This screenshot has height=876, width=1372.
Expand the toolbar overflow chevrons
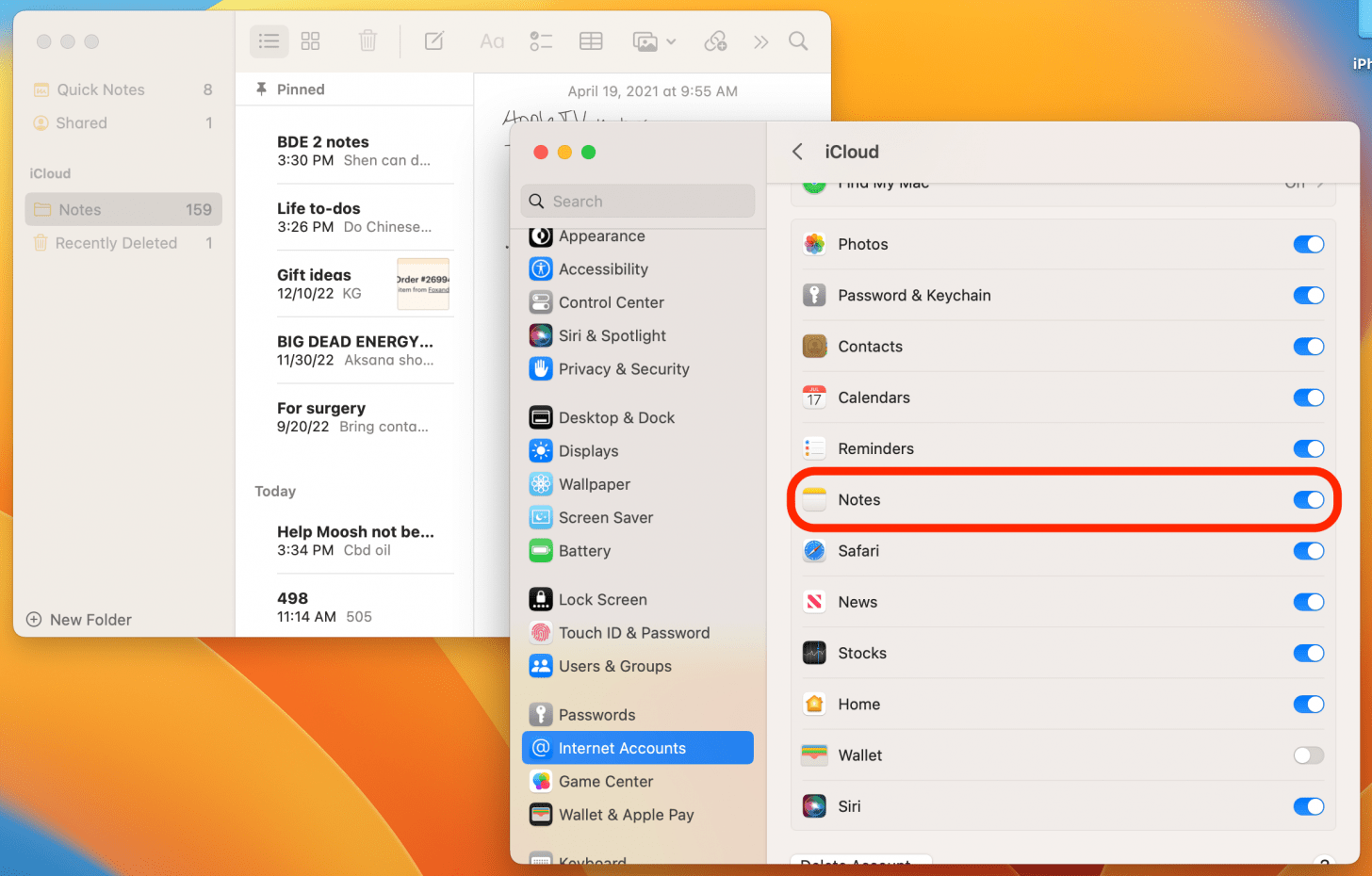[x=760, y=42]
